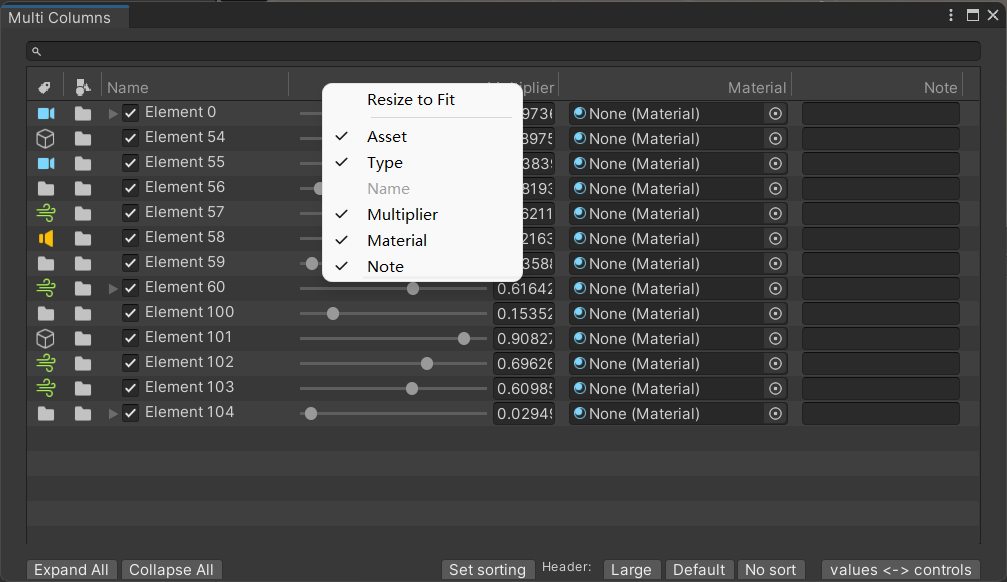Click the type column header icon
Viewport: 1007px width, 582px height.
click(82, 87)
